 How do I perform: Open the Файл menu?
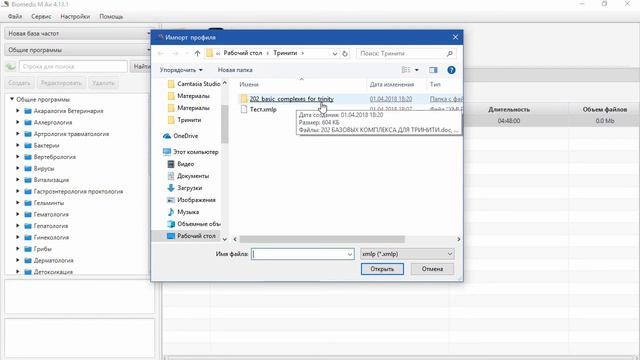tap(15, 16)
